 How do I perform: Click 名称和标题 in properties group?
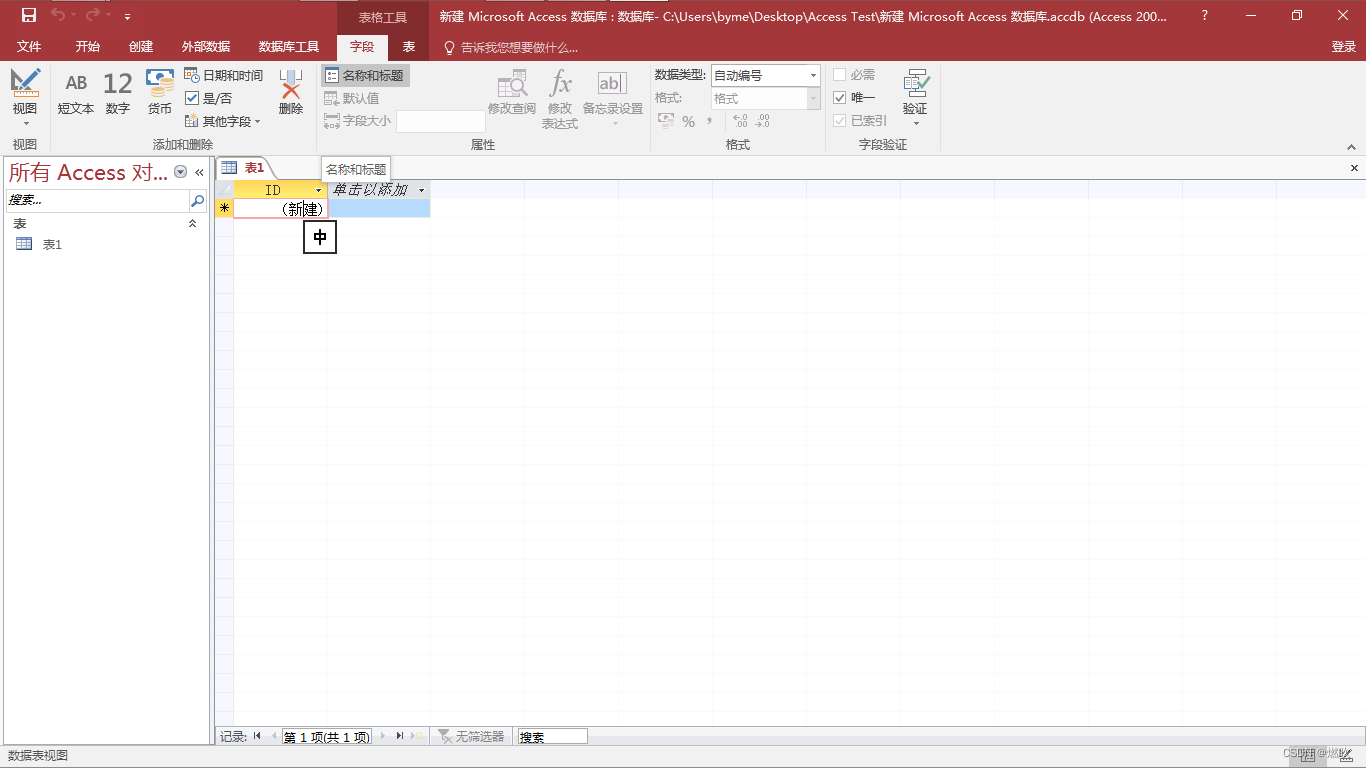(365, 76)
